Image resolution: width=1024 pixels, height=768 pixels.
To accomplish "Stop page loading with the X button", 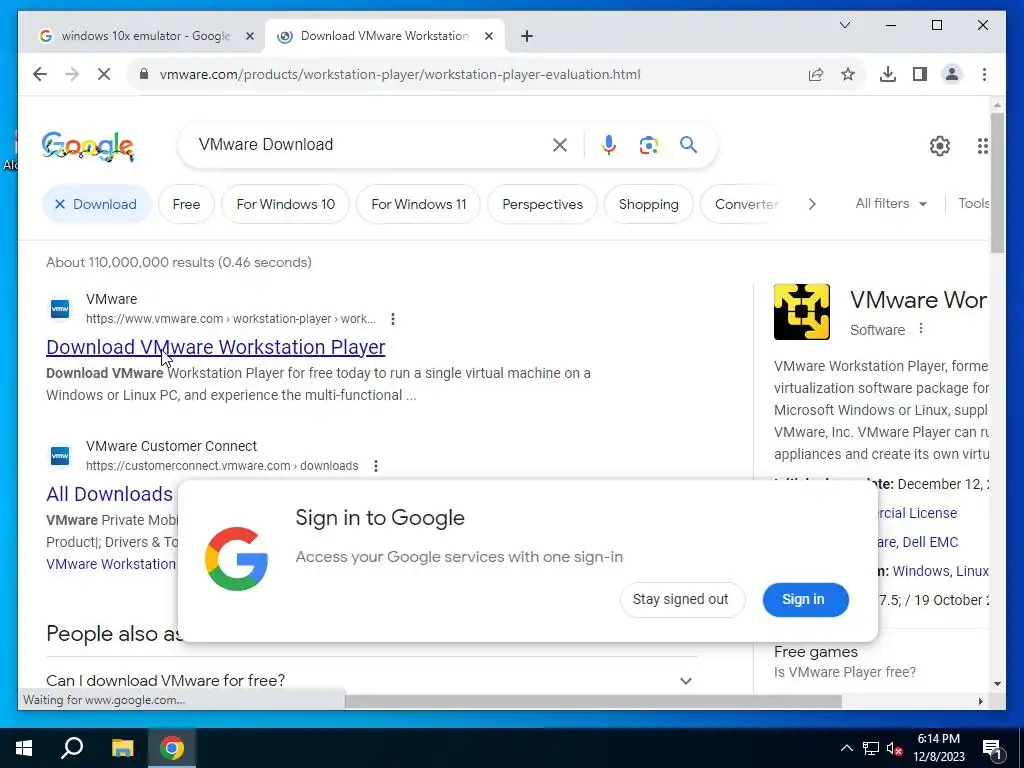I will (x=104, y=74).
